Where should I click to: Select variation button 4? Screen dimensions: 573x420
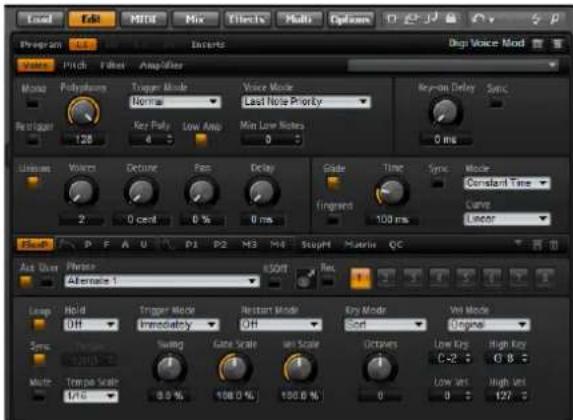click(440, 278)
